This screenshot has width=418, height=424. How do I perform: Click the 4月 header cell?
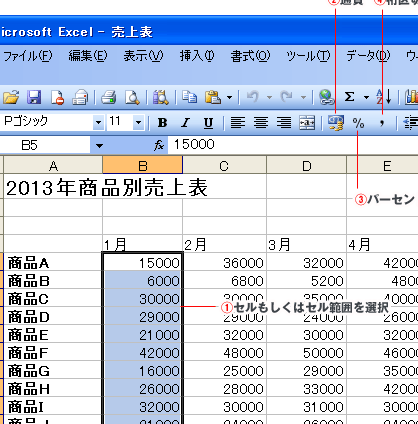tap(382, 244)
